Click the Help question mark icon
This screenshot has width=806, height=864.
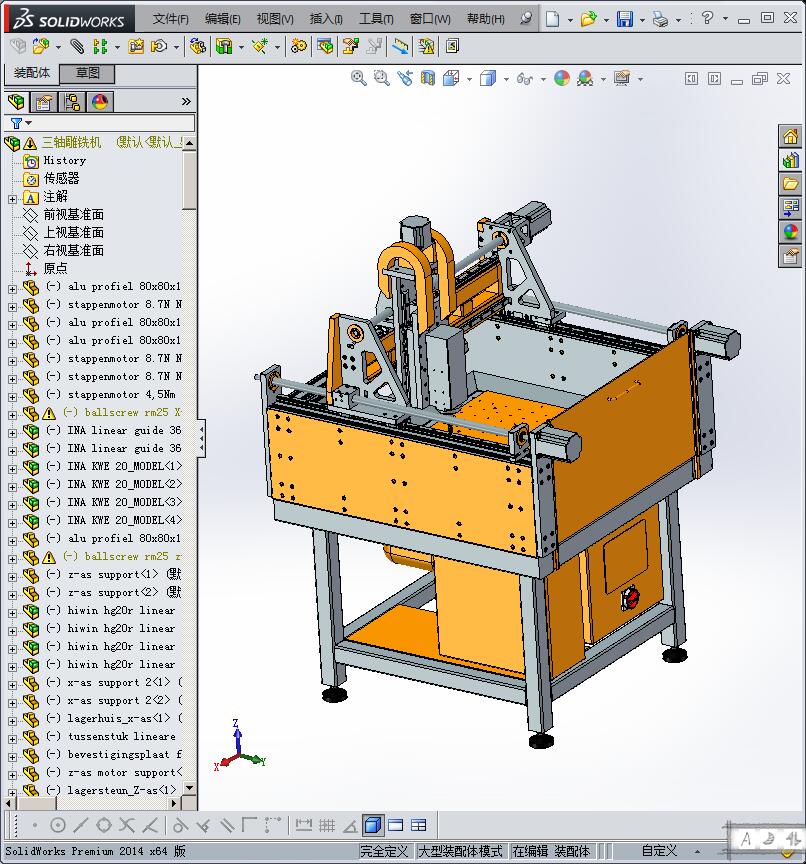(707, 18)
